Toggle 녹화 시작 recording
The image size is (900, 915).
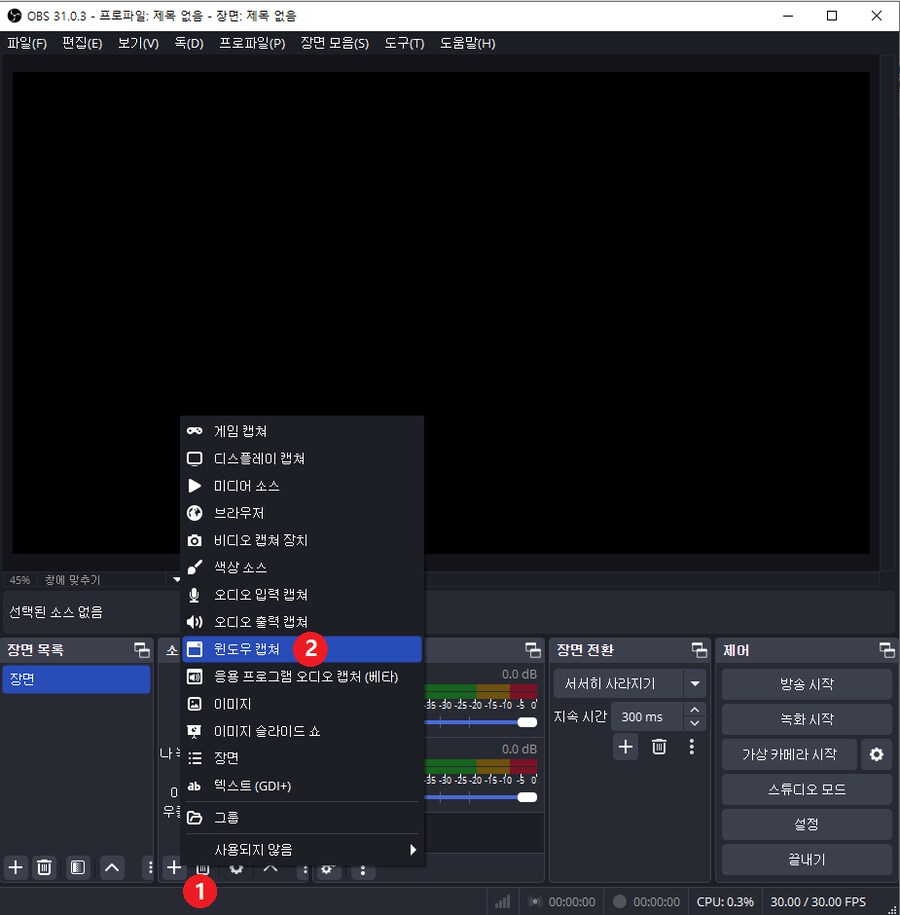[x=806, y=720]
